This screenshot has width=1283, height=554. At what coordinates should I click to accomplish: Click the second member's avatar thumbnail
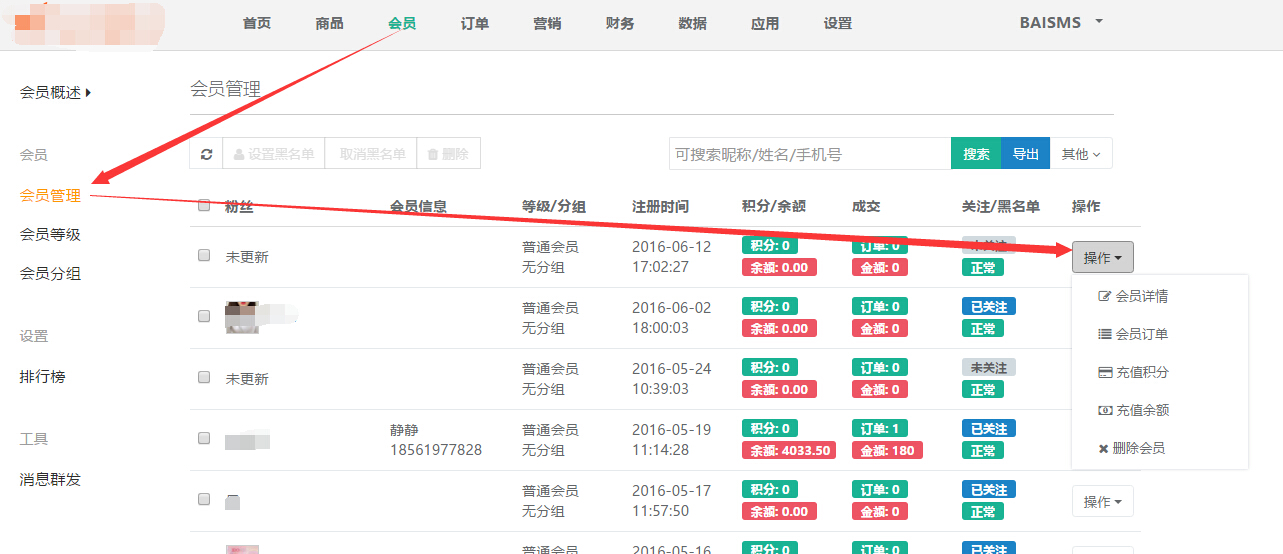[243, 317]
